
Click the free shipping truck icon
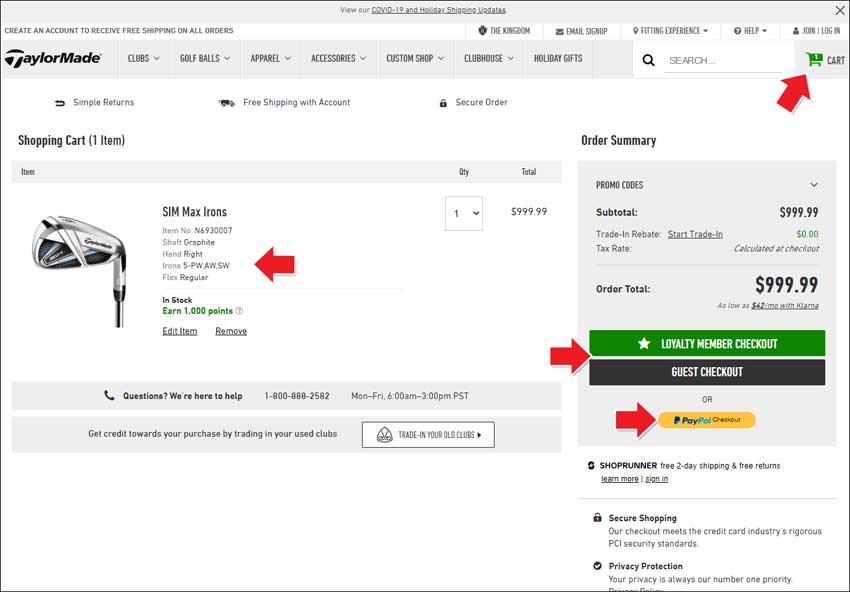pyautogui.click(x=227, y=102)
